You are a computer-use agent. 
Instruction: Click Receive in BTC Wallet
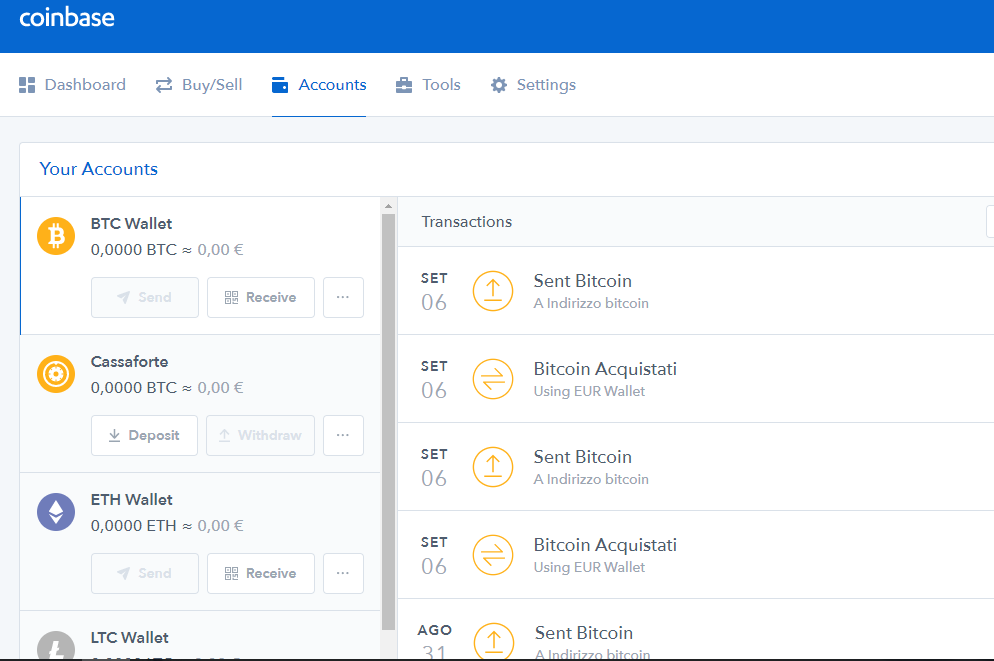pos(261,297)
